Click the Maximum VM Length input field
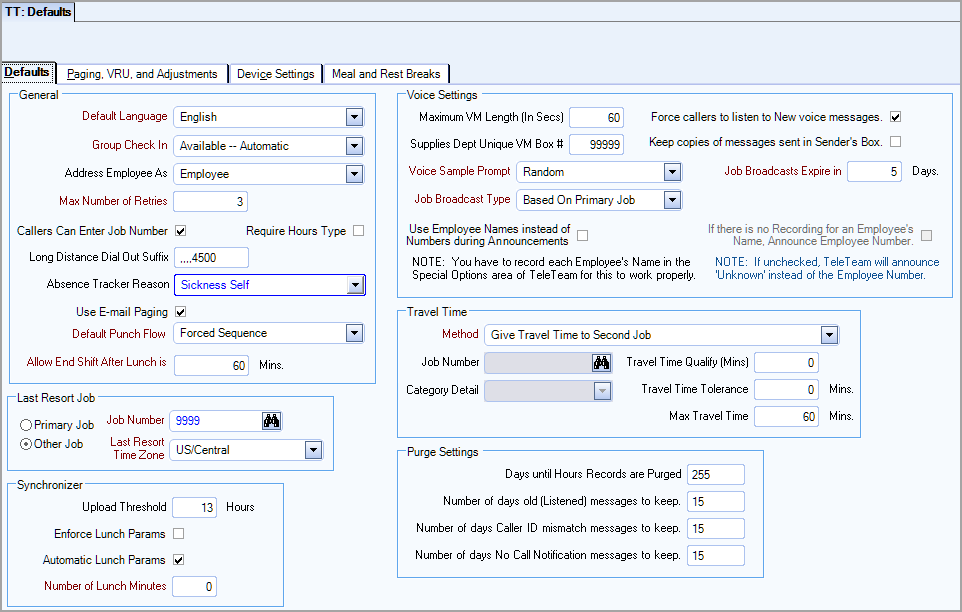Screen dimensions: 962x612 pos(596,118)
